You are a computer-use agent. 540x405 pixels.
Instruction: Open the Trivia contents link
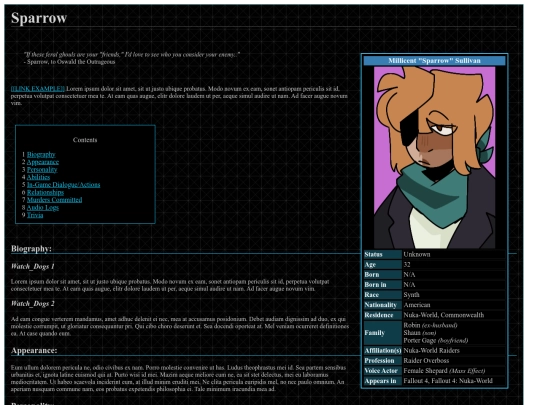click(x=35, y=215)
